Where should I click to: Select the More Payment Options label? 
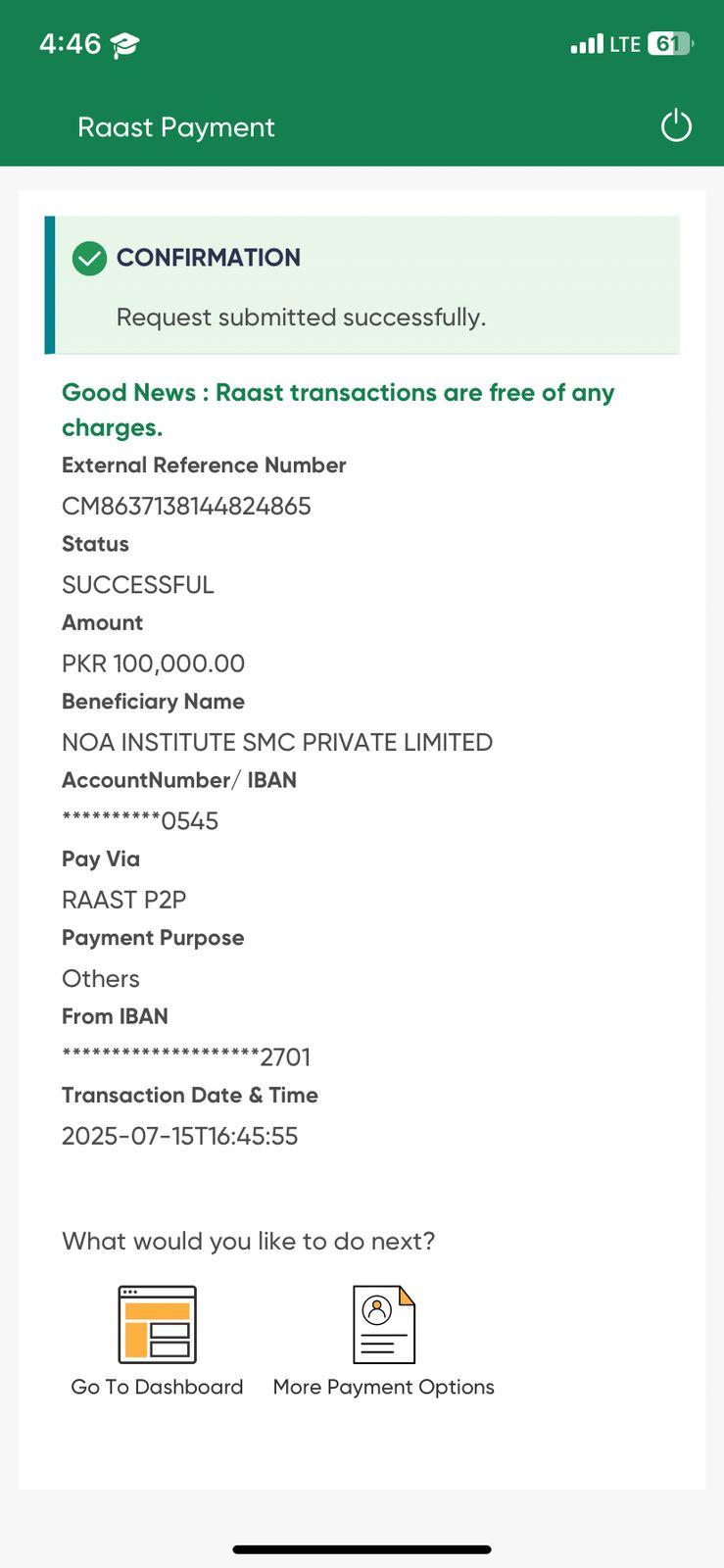tap(384, 1387)
